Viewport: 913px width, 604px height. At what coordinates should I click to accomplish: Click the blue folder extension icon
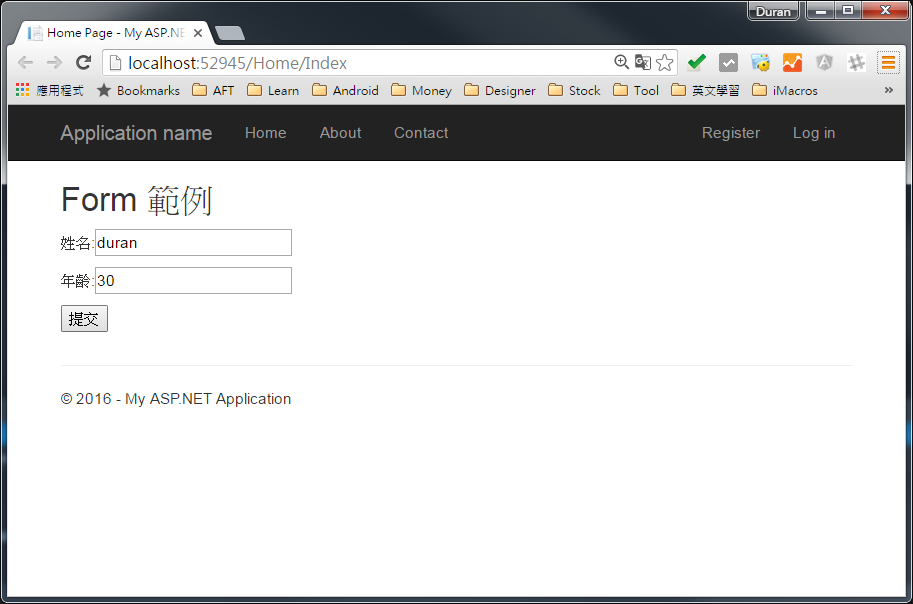click(760, 62)
